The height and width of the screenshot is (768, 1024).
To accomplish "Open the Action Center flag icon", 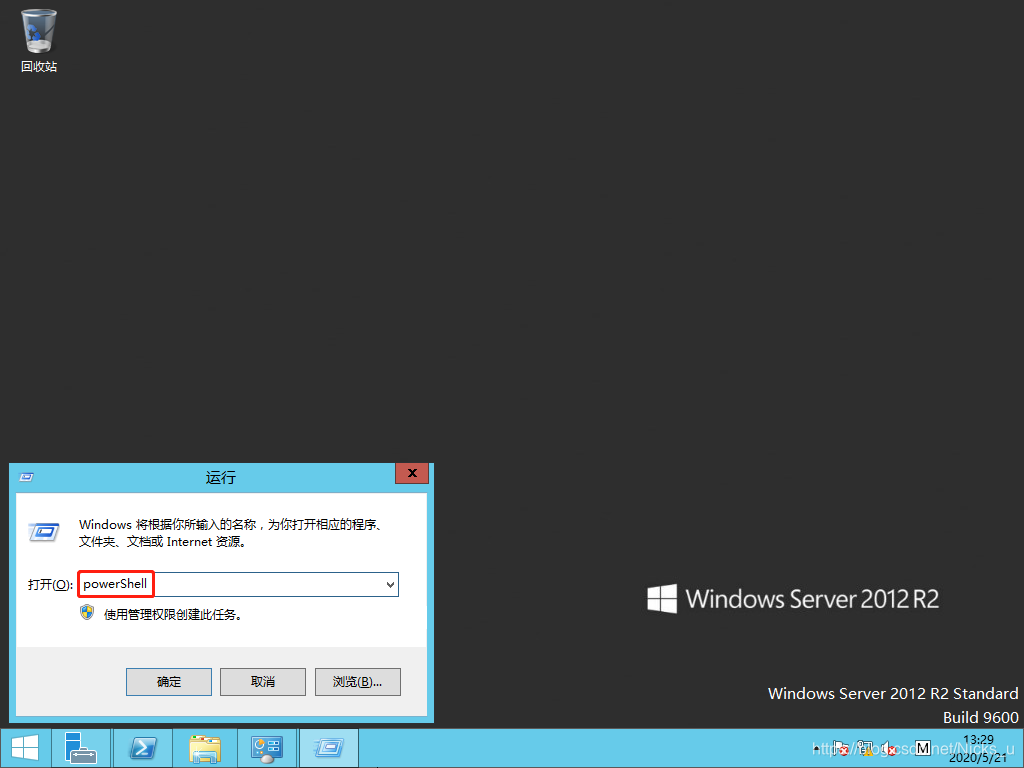I will 840,748.
